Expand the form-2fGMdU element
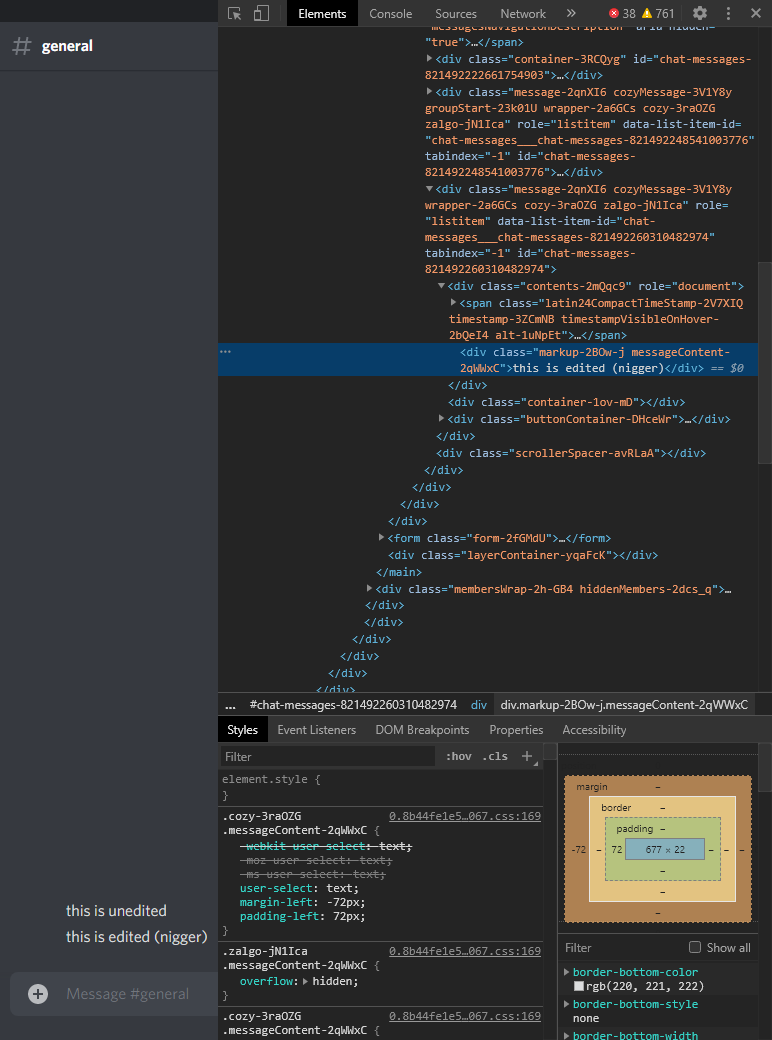This screenshot has height=1040, width=772. (381, 537)
